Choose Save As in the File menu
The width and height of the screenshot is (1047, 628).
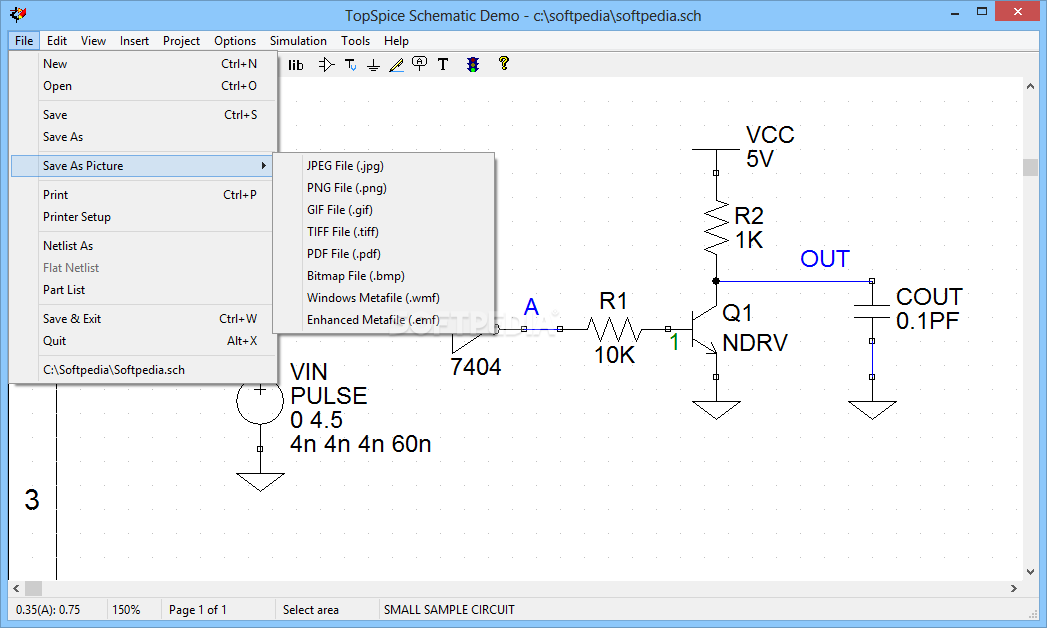point(144,137)
